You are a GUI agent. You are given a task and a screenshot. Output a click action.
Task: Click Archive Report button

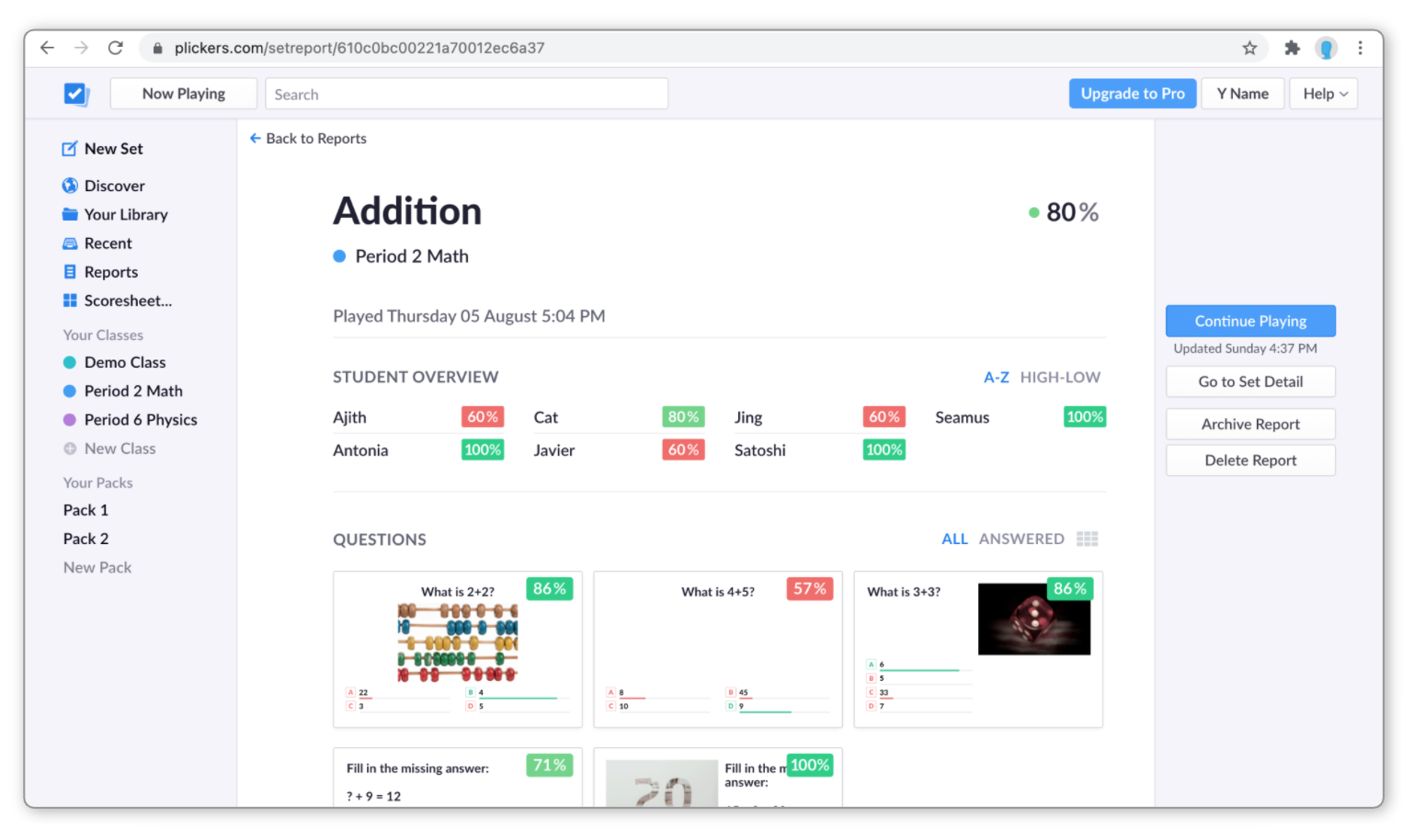(1250, 424)
